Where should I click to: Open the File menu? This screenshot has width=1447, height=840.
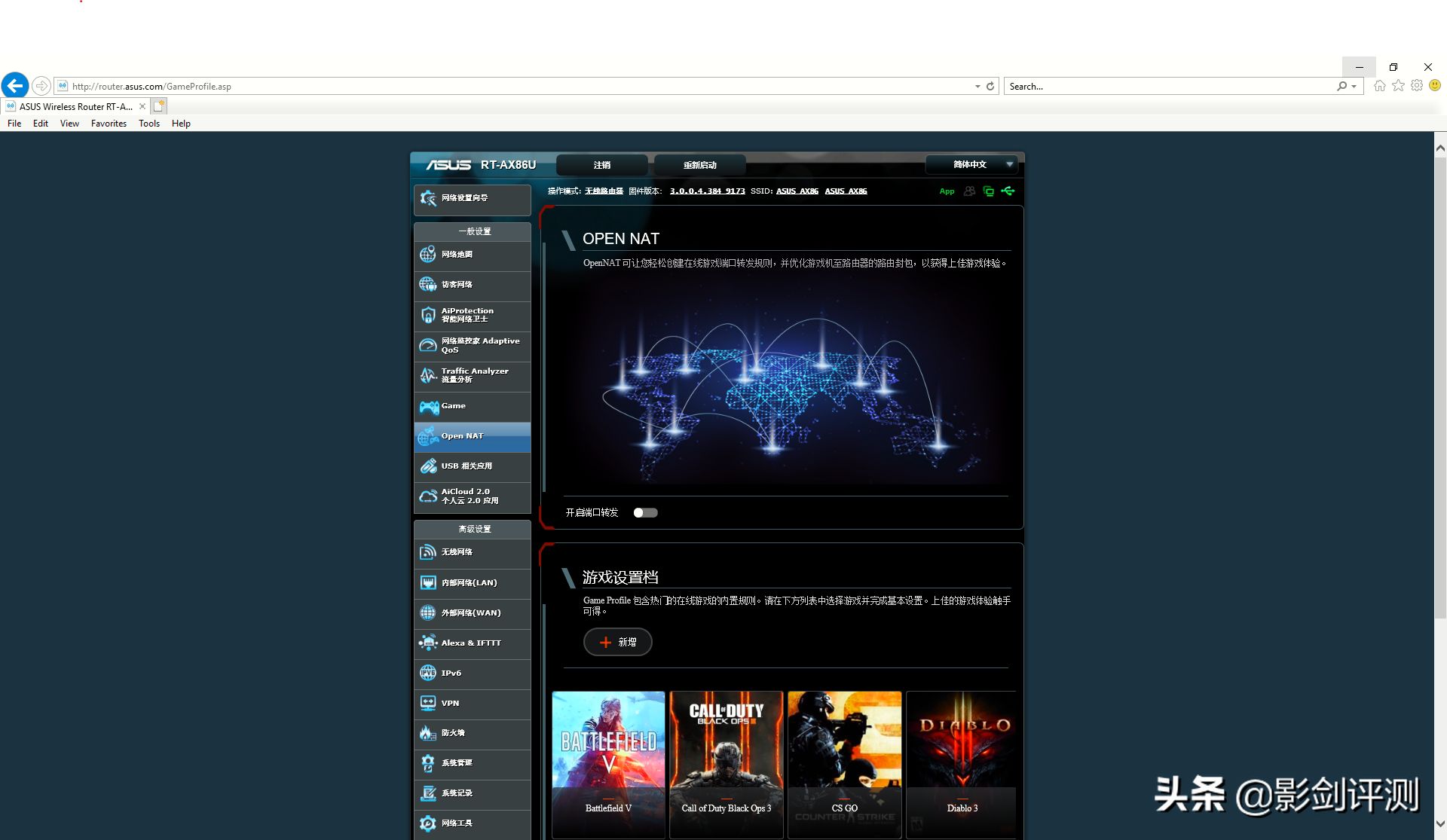coord(14,124)
